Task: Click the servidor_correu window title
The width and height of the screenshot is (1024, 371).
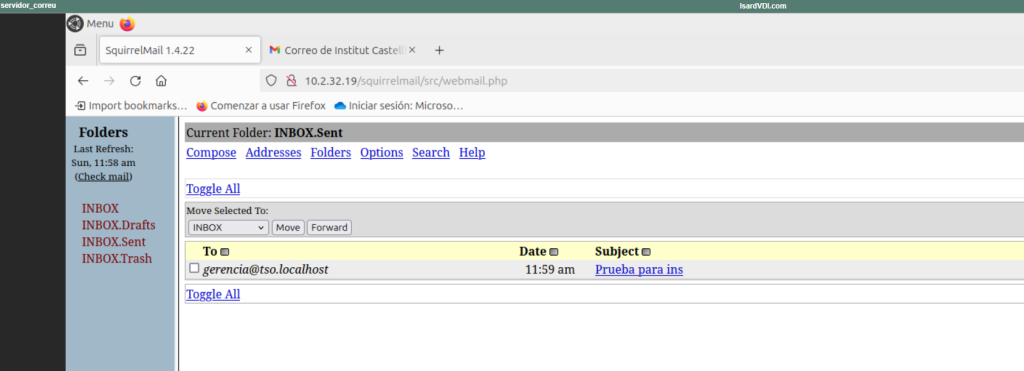Action: click(x=29, y=5)
